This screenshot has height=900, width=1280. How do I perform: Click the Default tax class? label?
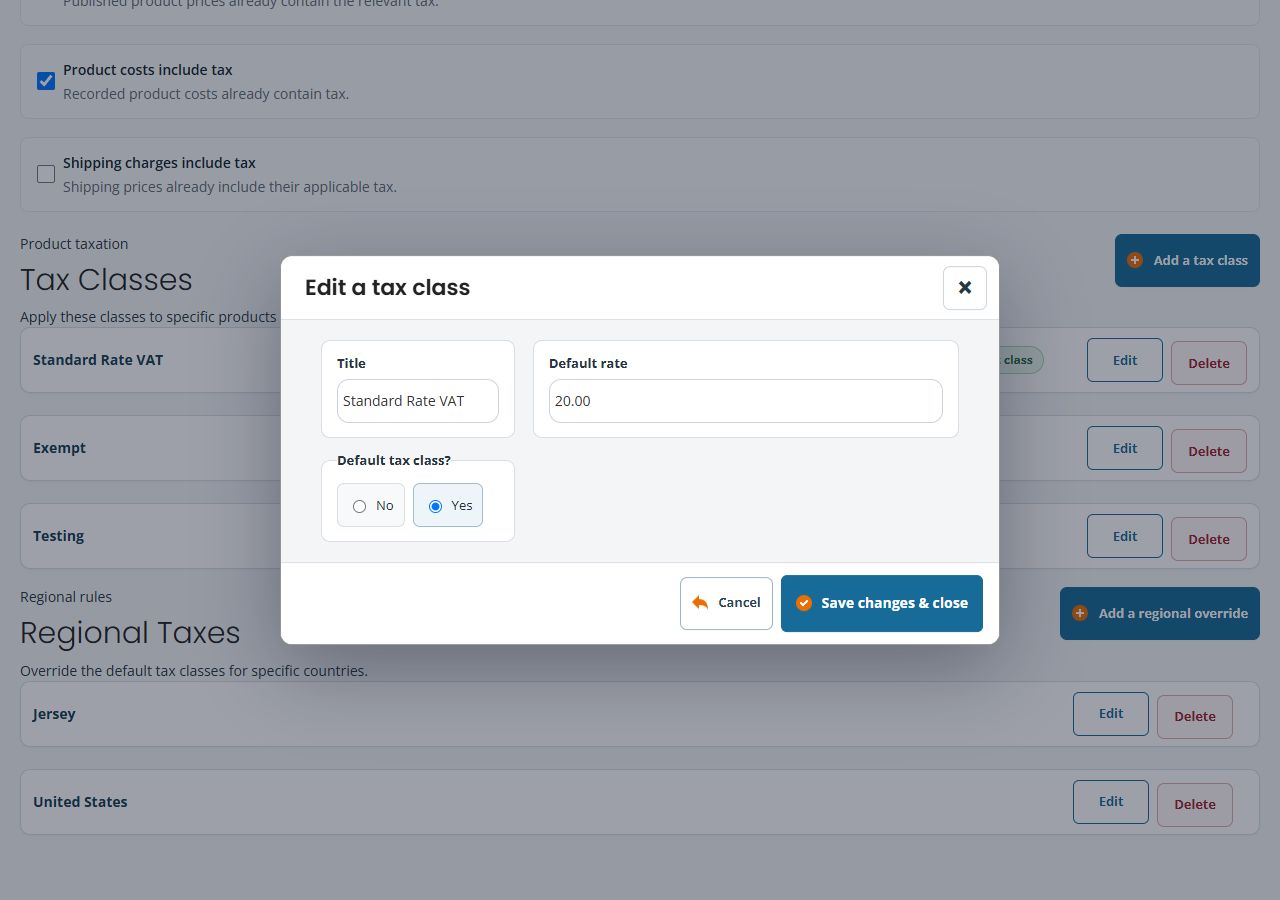point(394,461)
